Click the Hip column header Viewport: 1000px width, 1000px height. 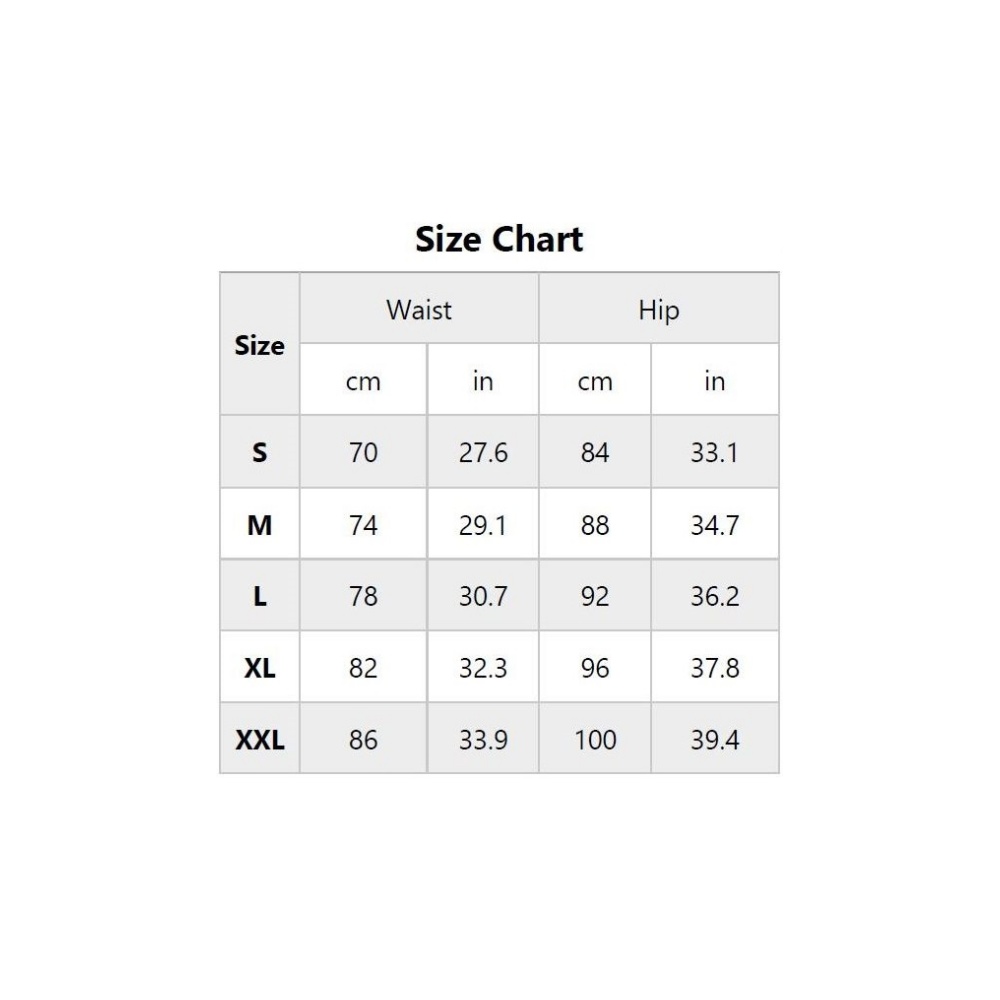(x=658, y=310)
